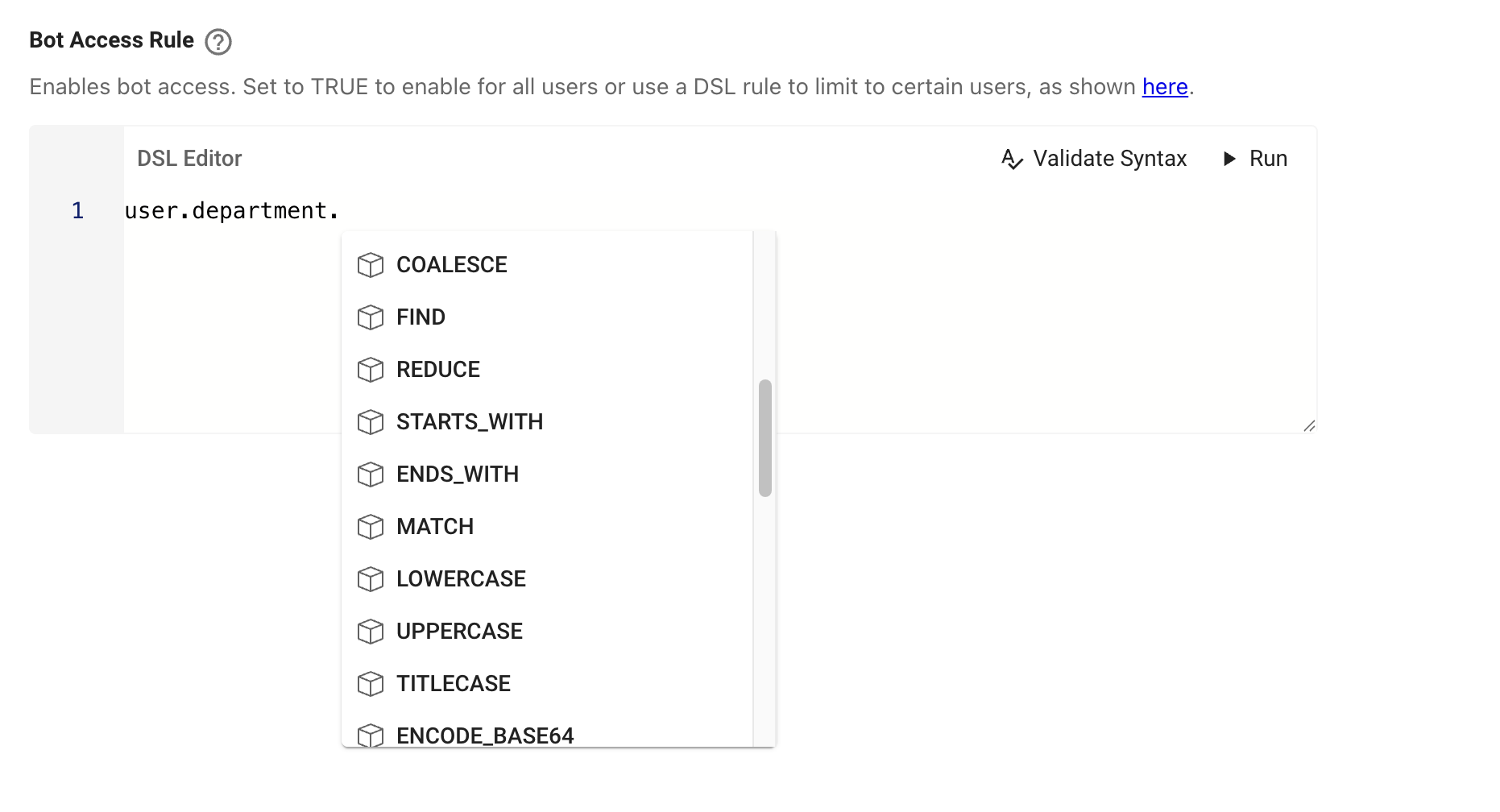Choose ENCODE_BASE64 from the dropdown

[x=485, y=735]
